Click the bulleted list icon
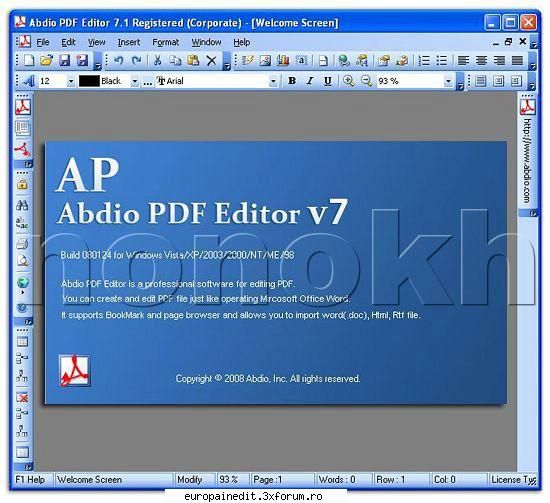Screen dimensions: 550x503 tap(442, 60)
